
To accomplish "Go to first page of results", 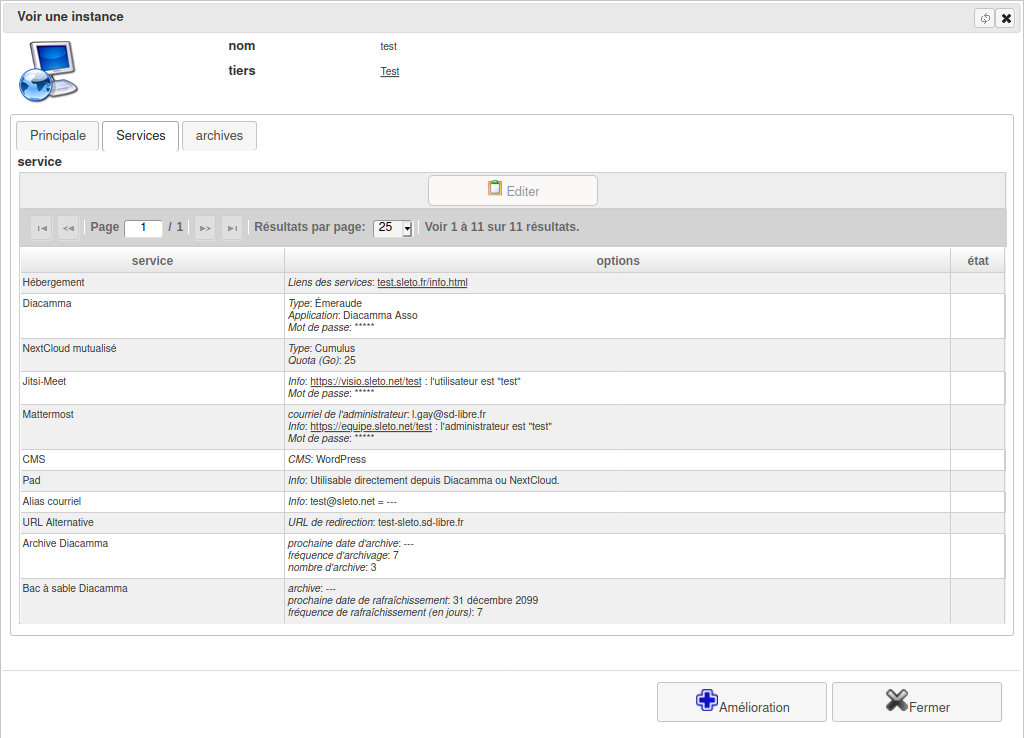I will pyautogui.click(x=42, y=228).
